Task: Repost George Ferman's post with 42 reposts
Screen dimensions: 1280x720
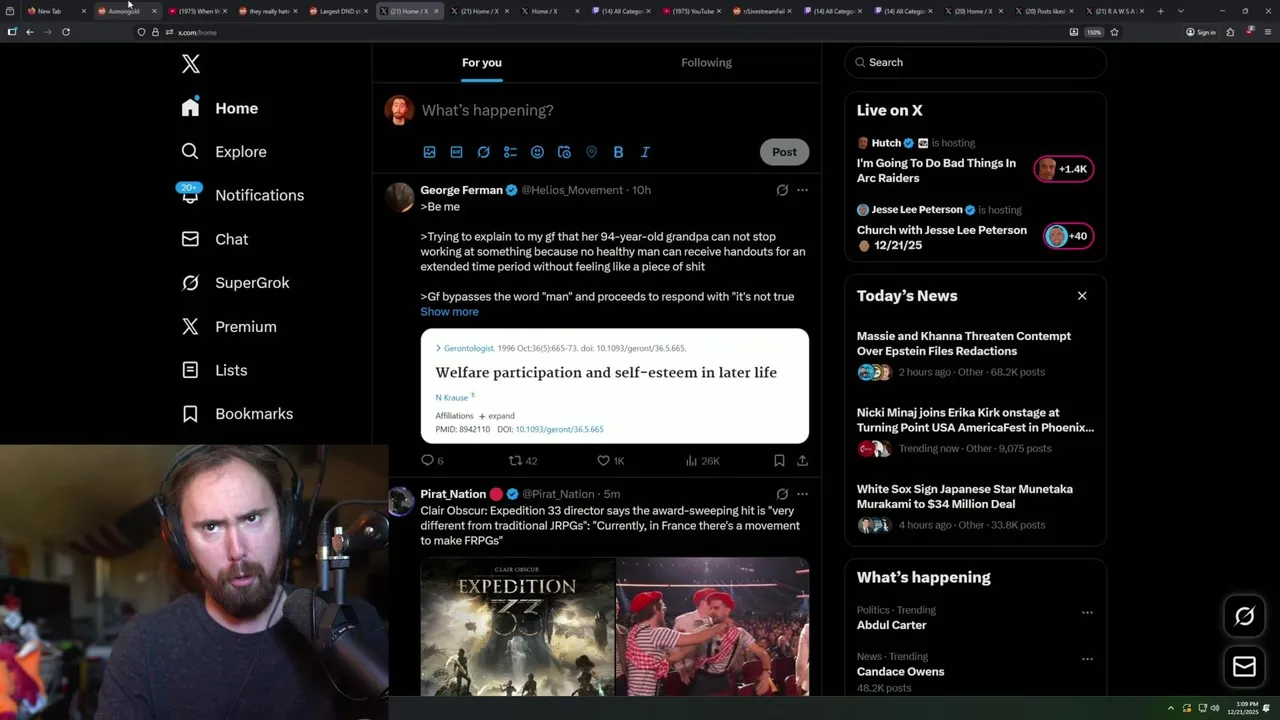Action: click(523, 461)
